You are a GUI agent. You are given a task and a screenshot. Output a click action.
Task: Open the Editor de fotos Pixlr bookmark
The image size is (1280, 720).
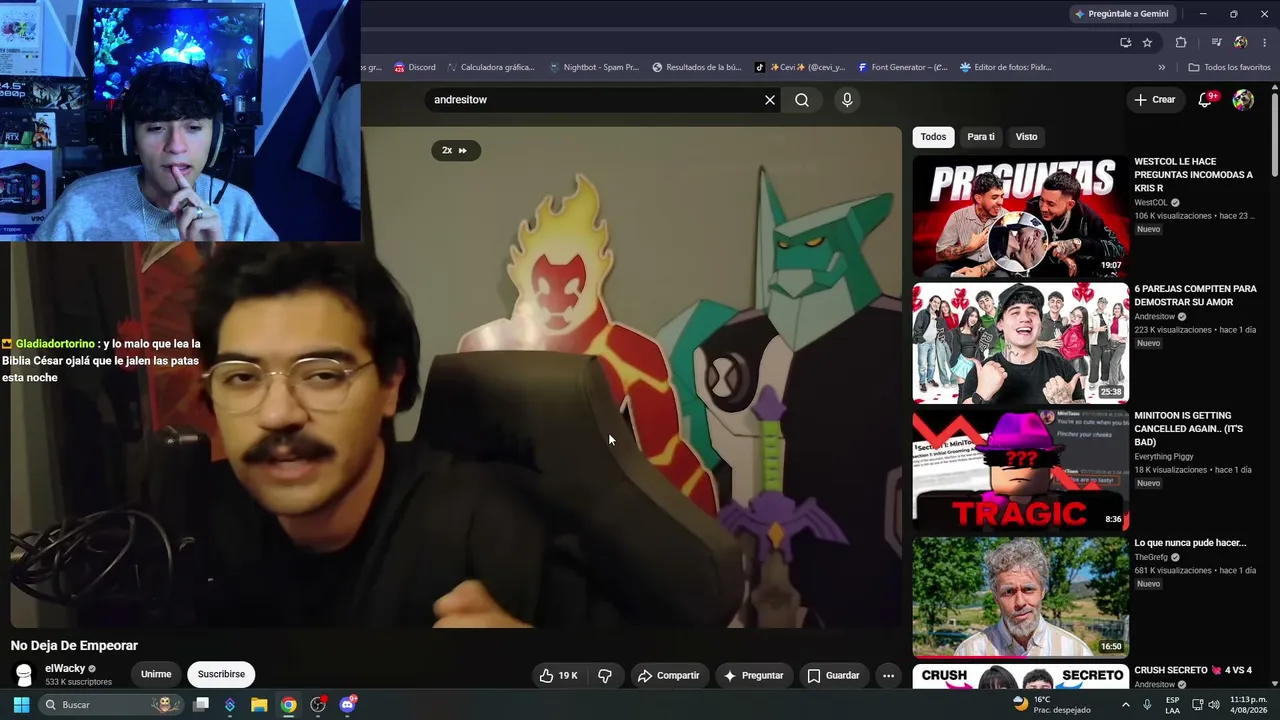[x=1006, y=67]
